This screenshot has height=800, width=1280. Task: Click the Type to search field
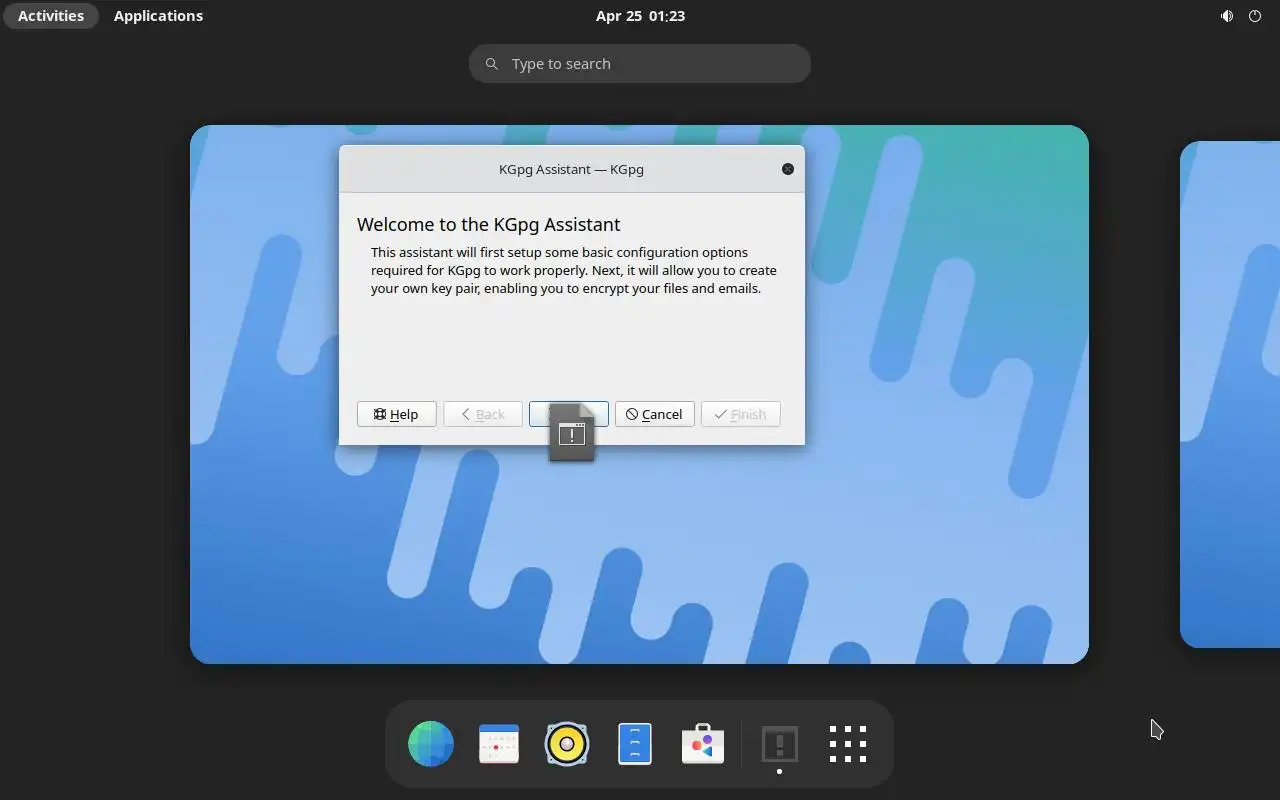click(x=640, y=64)
